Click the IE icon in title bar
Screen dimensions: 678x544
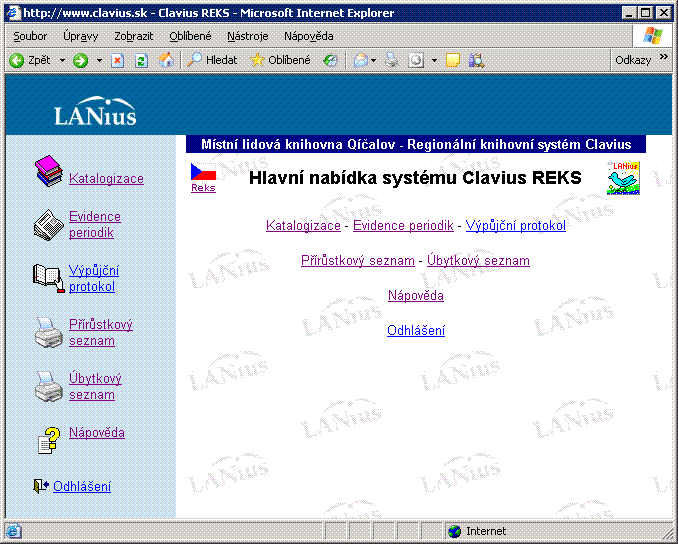click(15, 13)
